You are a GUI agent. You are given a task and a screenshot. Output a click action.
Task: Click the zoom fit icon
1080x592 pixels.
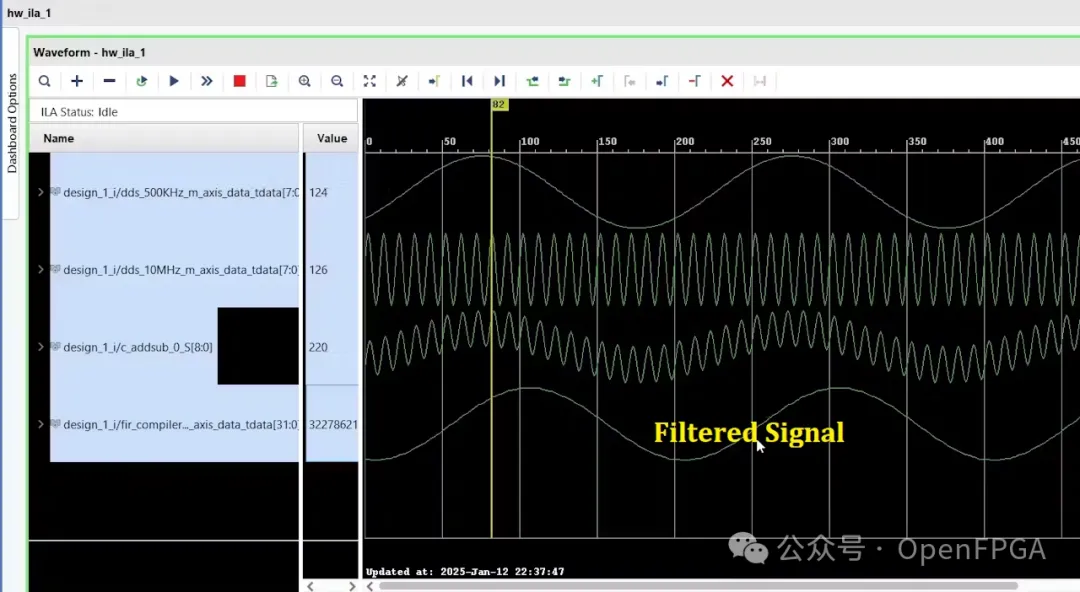[x=369, y=81]
